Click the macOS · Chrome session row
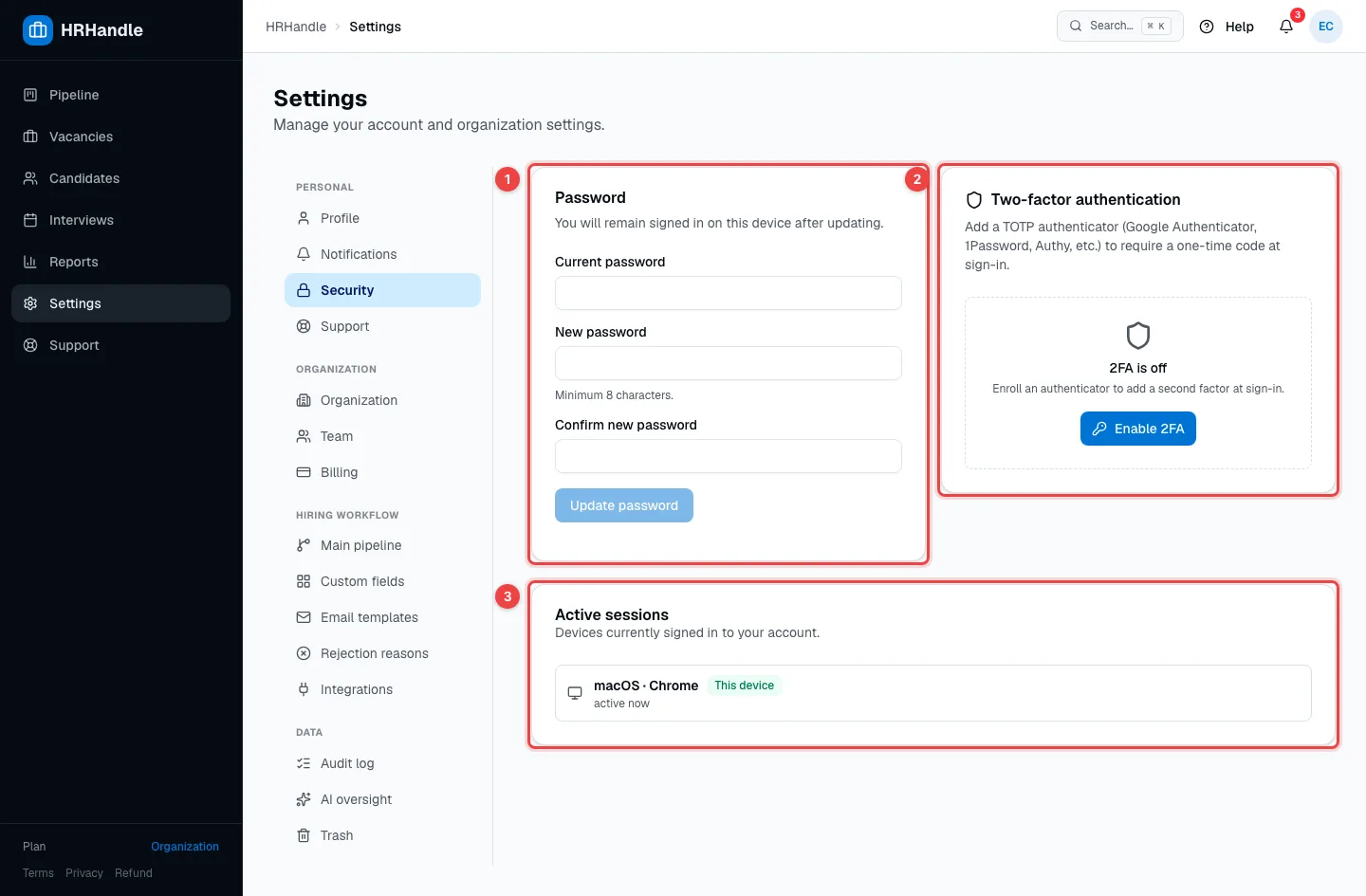The height and width of the screenshot is (896, 1366). point(933,693)
